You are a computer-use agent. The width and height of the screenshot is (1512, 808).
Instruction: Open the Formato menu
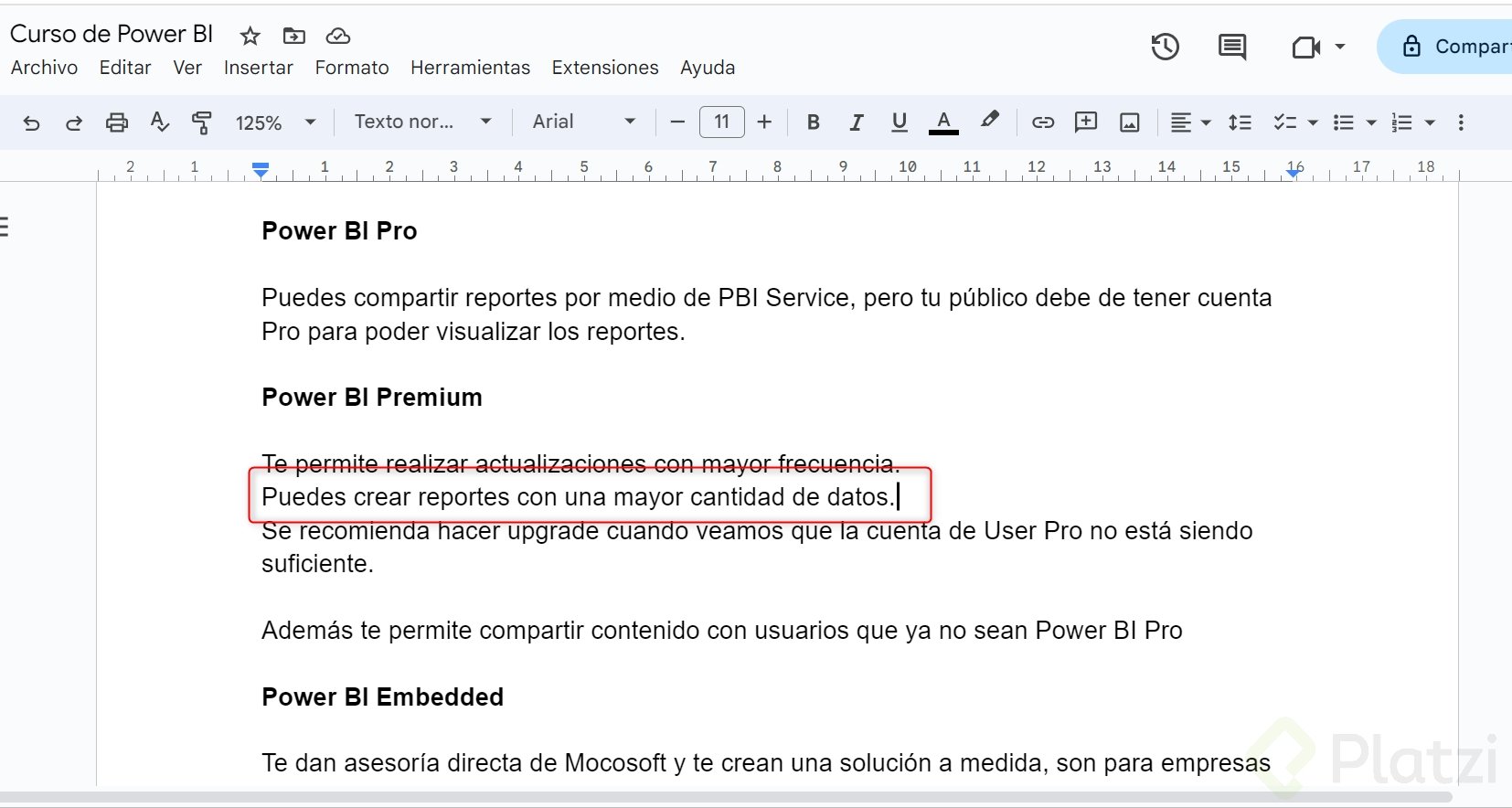(x=352, y=68)
